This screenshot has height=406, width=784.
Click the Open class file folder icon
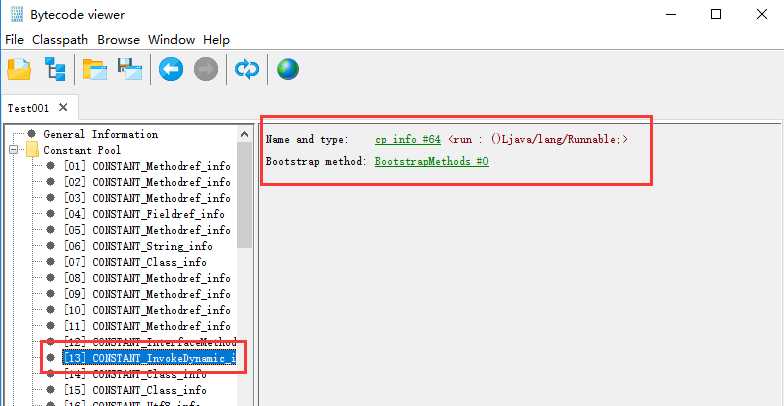pos(19,69)
